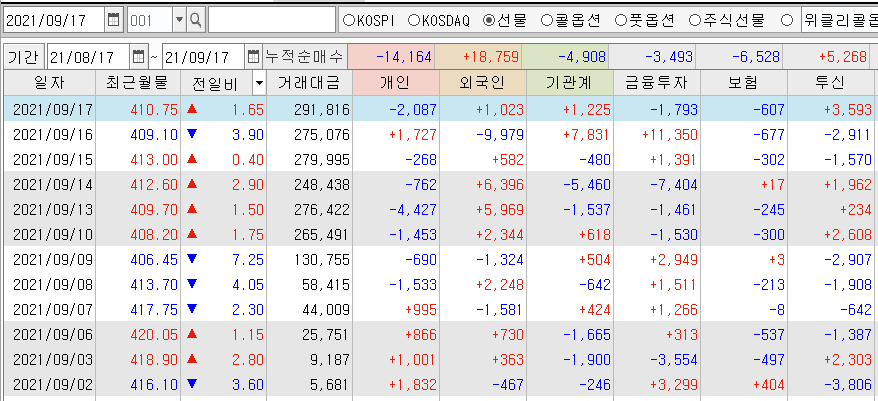This screenshot has width=878, height=401.
Task: Click cumulative 기관계 value -4,908
Action: 565,57
